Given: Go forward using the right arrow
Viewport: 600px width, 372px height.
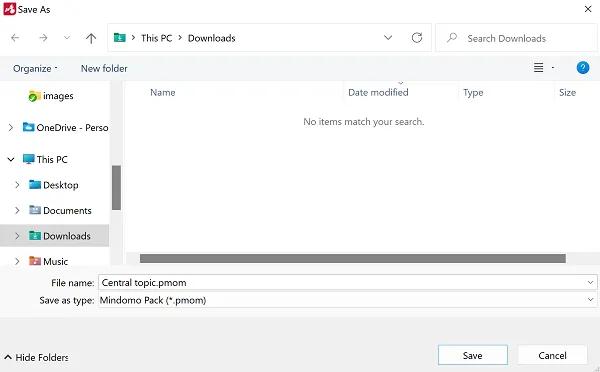Looking at the screenshot, I should [43, 38].
